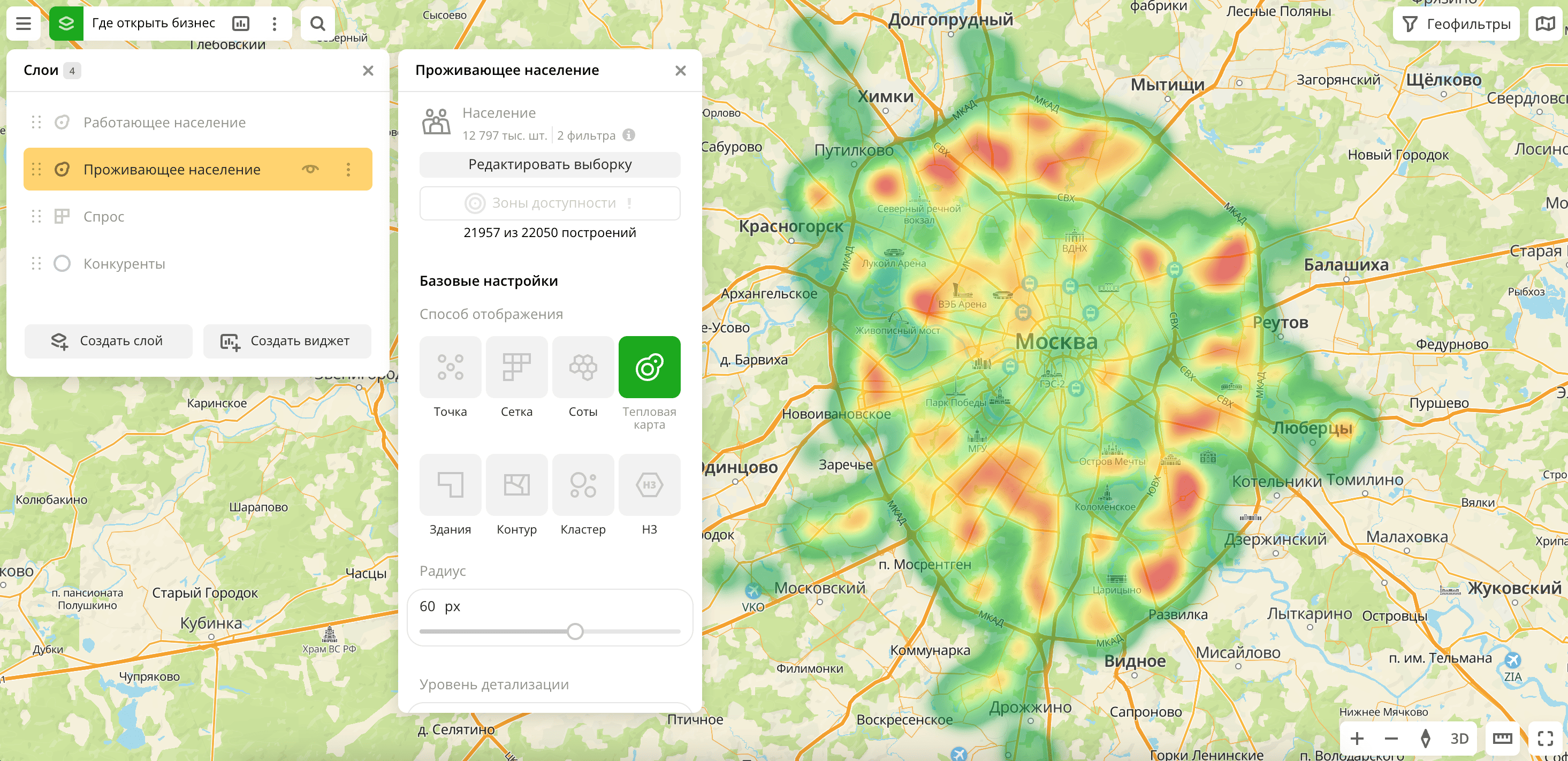Open project options three-dot menu
Screen dimensions: 1568x761
click(x=275, y=24)
